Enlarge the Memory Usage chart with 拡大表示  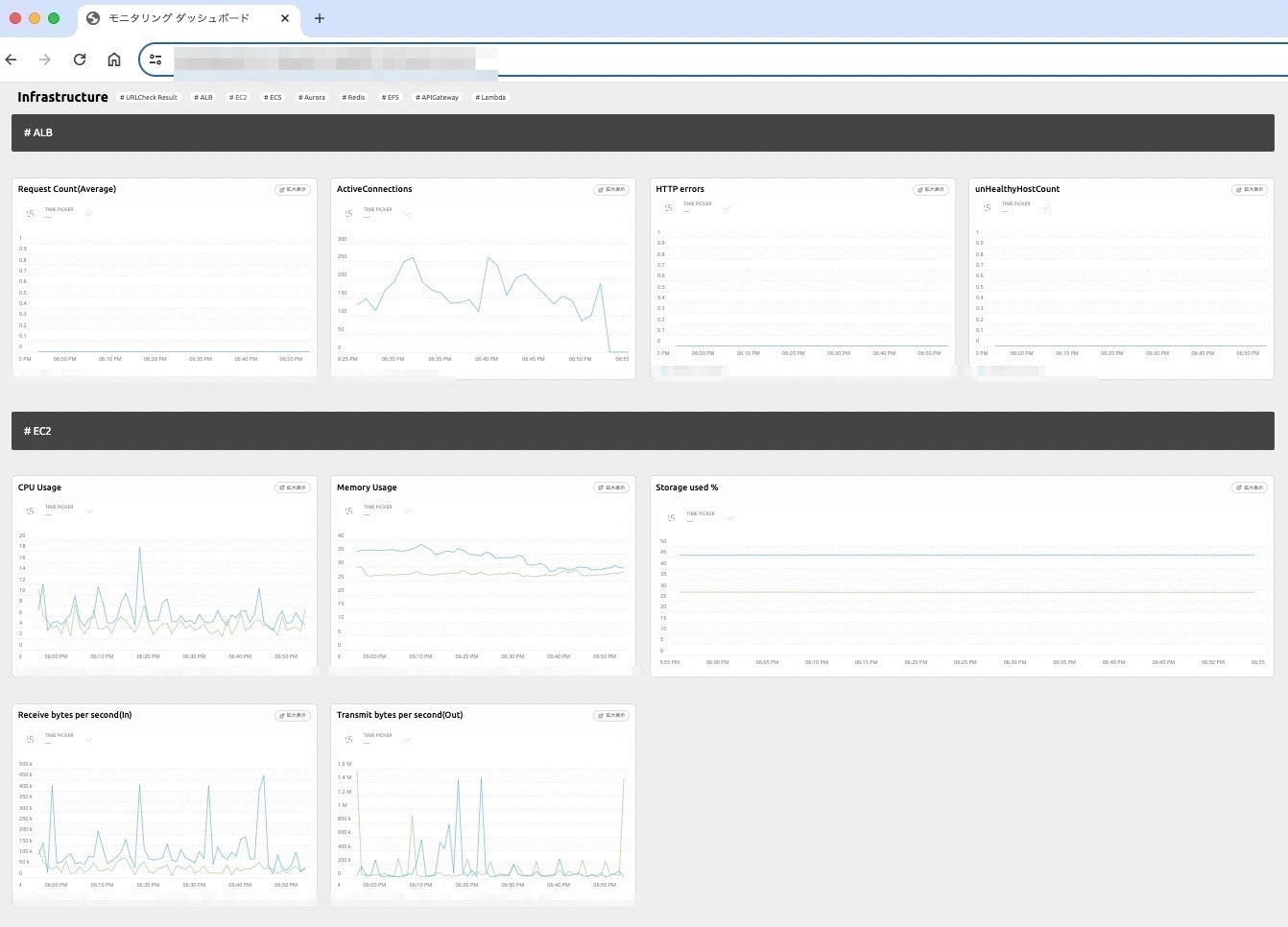611,487
